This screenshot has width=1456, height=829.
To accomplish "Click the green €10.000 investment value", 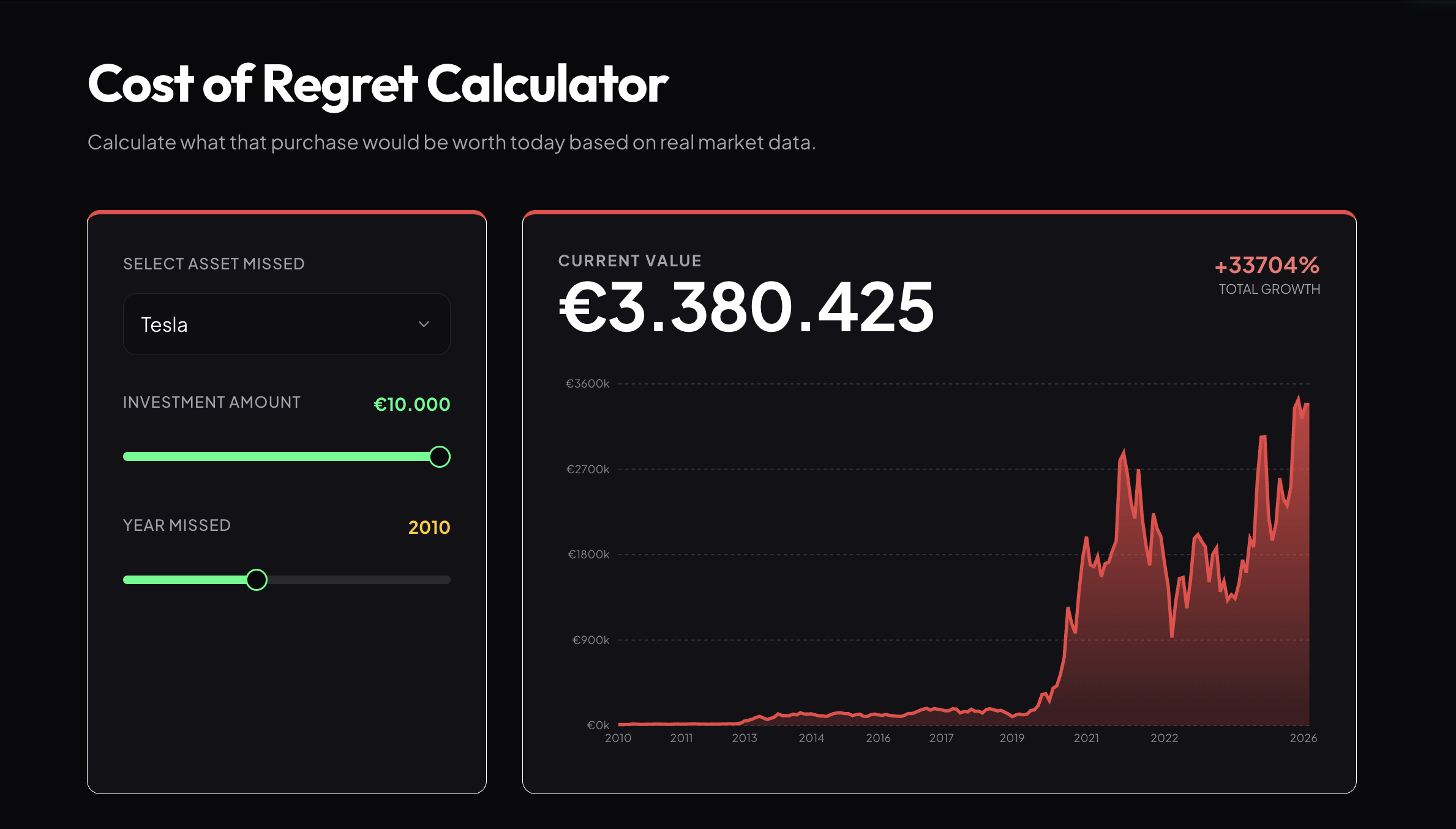I will [x=412, y=405].
